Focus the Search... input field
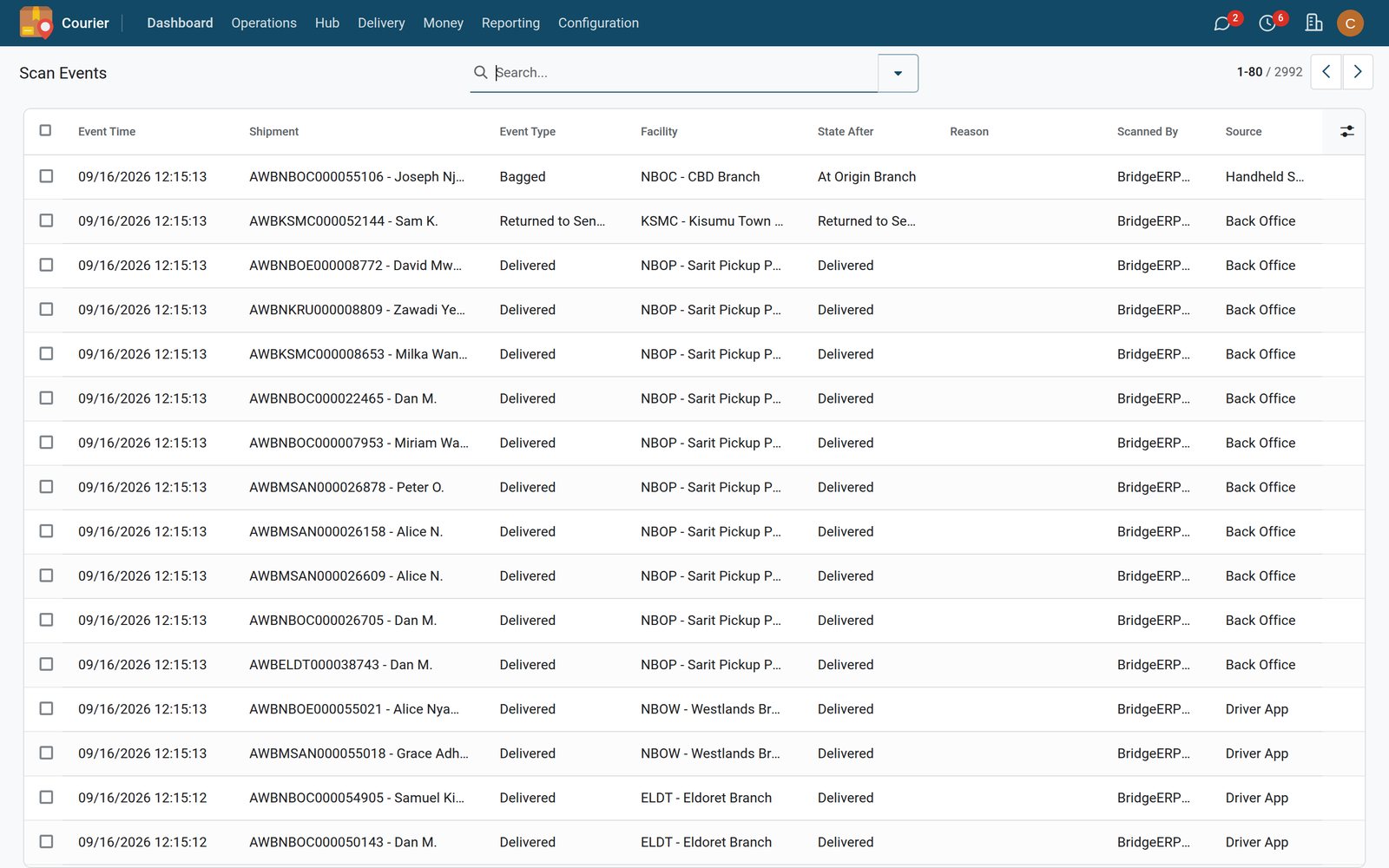 coord(685,72)
